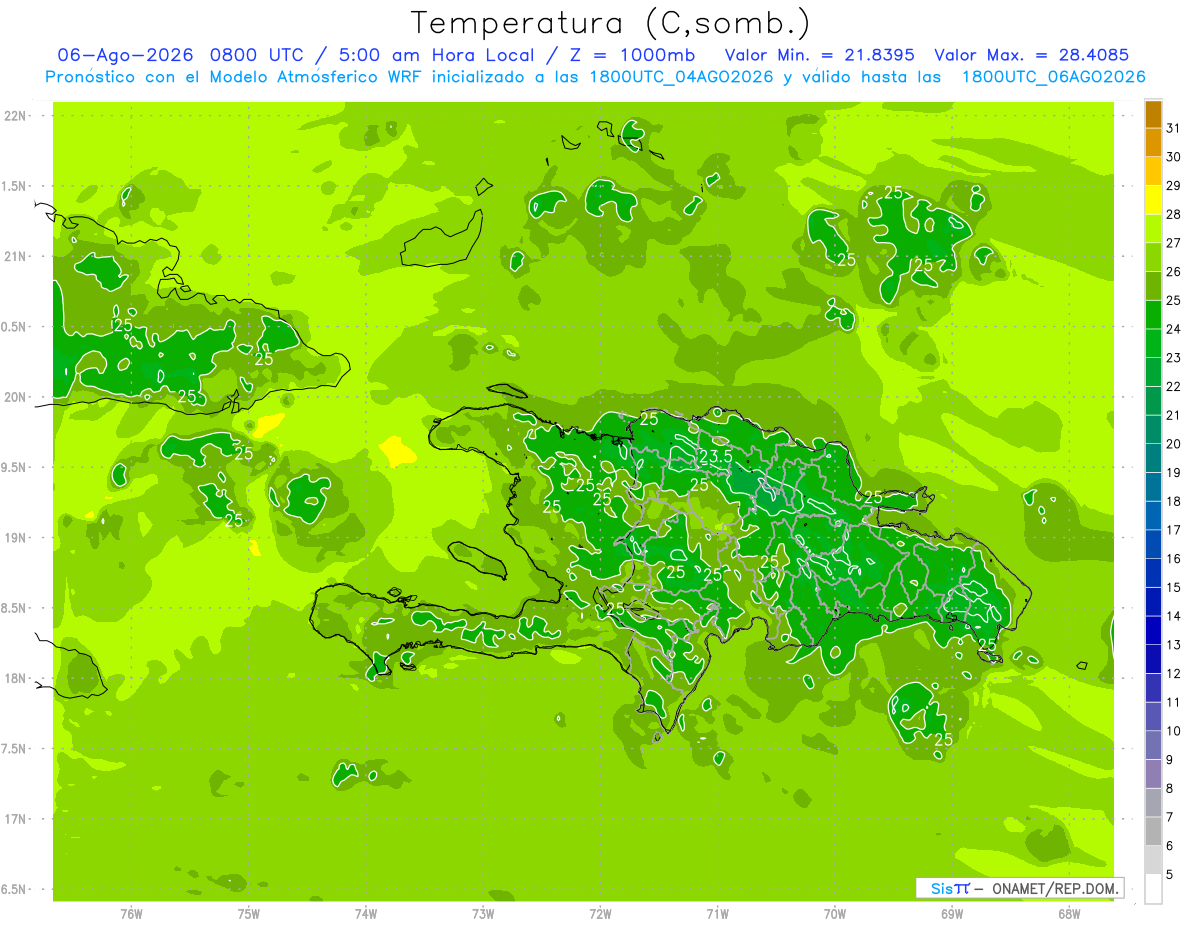Click the '23.5' contour label on Hispaniola
1200x927 pixels.
point(715,456)
